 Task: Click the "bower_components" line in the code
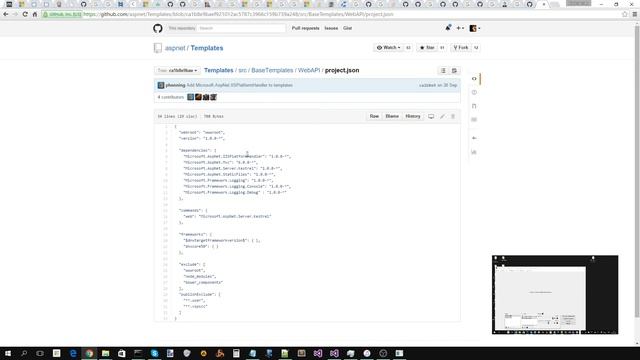(203, 282)
